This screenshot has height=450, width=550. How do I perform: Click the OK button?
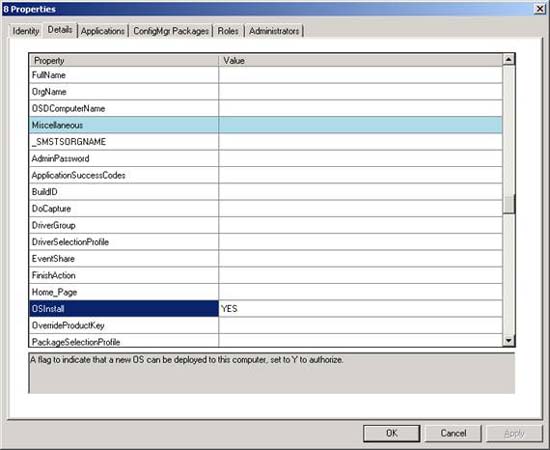[391, 434]
